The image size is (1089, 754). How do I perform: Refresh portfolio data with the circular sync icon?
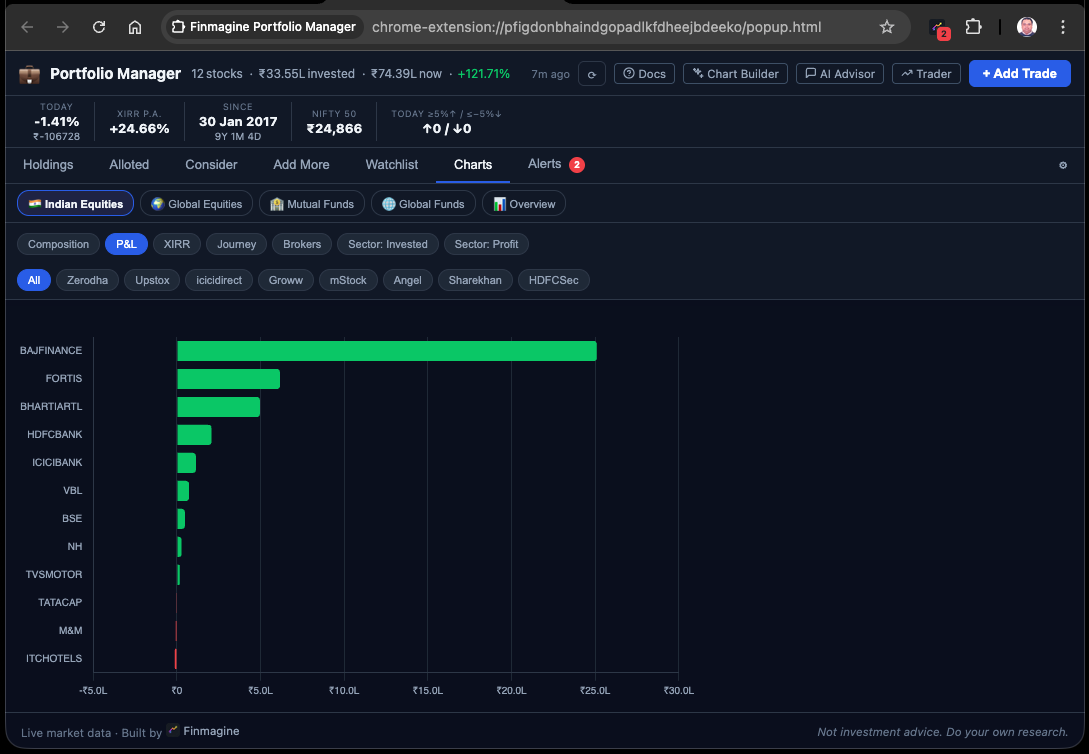[591, 73]
